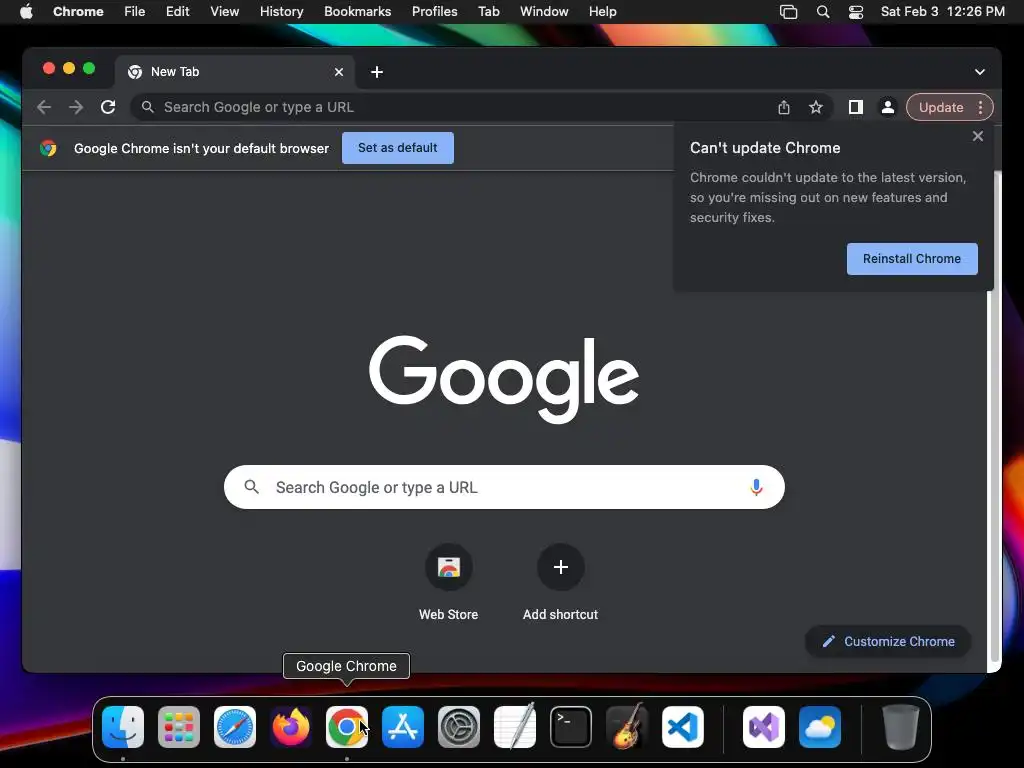Screen dimensions: 1024x768
Task: Click the search magnifier in Google search box
Action: [251, 487]
